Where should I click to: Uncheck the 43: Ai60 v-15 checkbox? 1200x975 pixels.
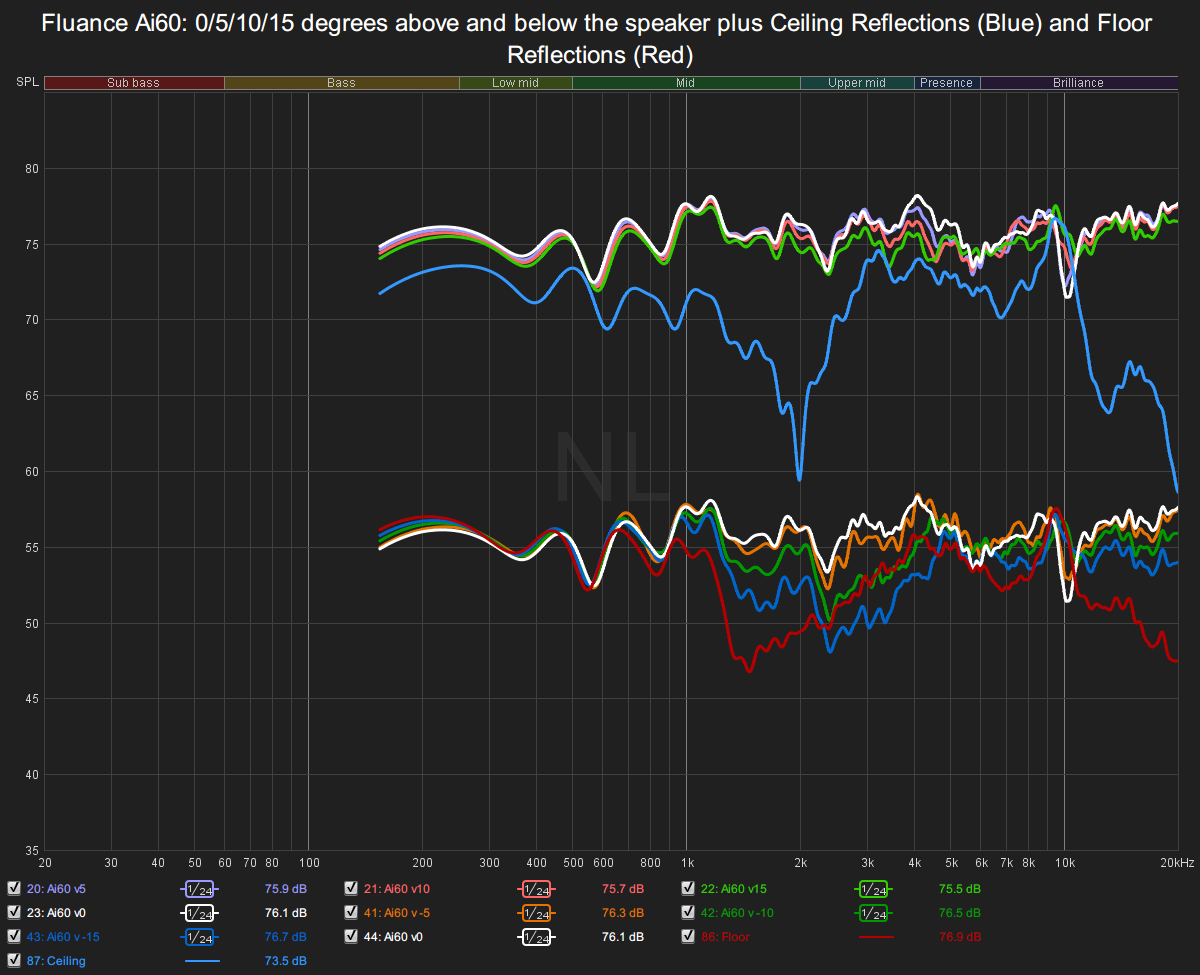[14, 937]
